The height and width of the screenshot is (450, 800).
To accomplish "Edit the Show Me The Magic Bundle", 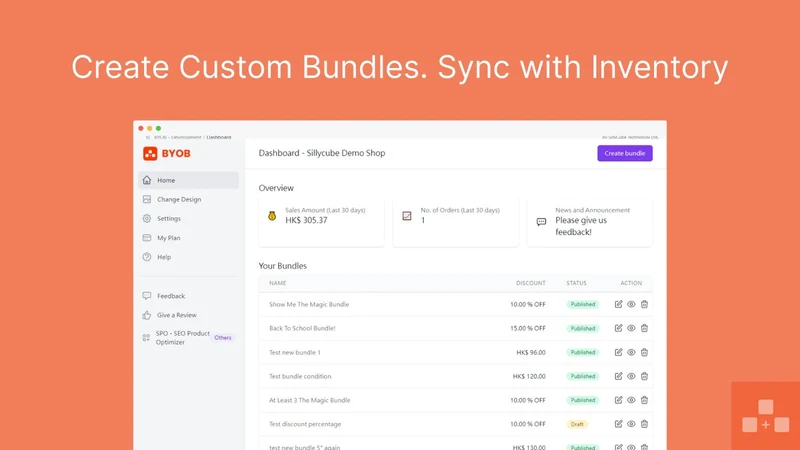I will (x=618, y=304).
